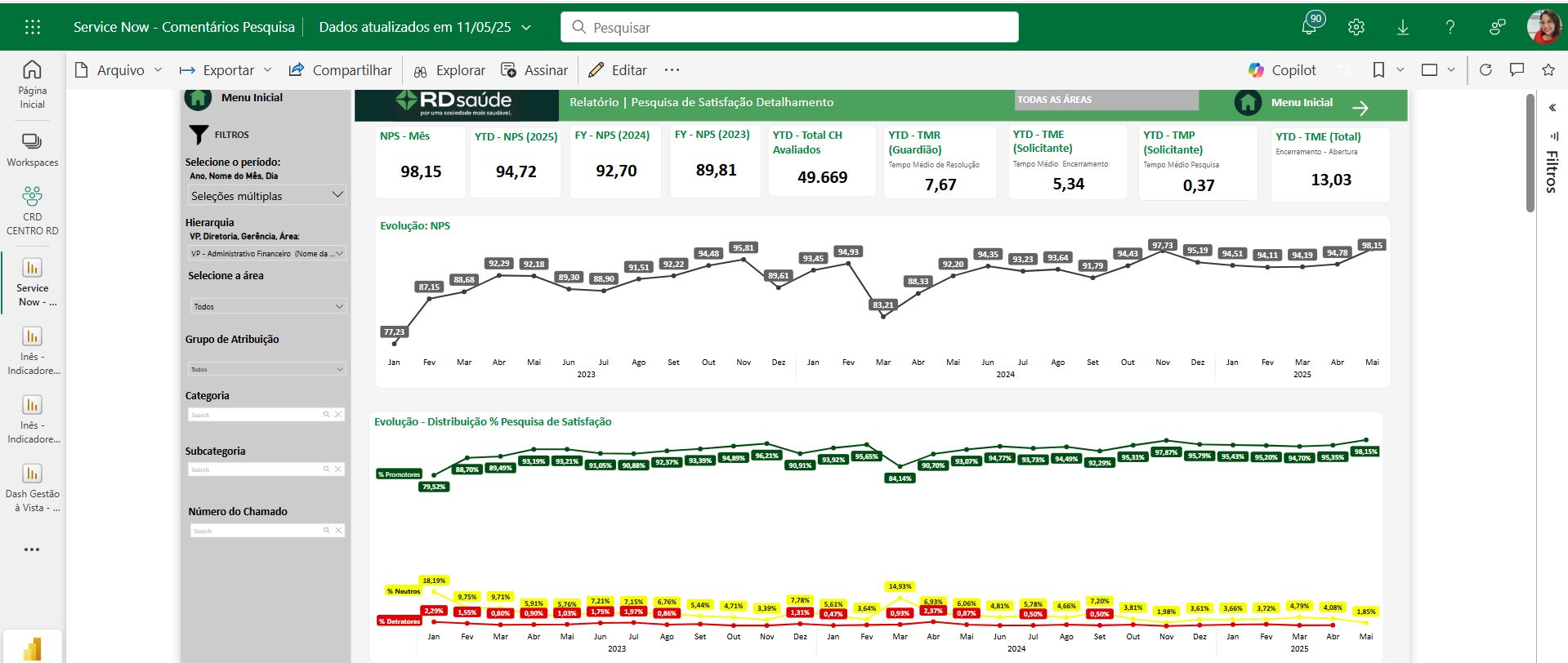Click the Editar button
Screen dimensions: 1568x663
618,70
